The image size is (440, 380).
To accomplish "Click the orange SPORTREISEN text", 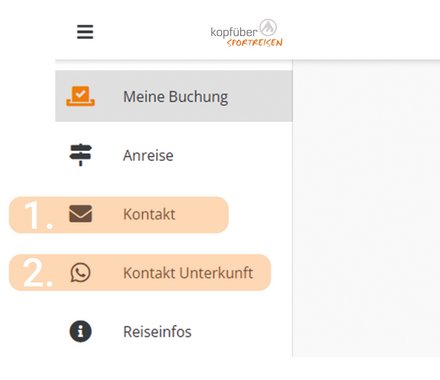I will pos(255,43).
